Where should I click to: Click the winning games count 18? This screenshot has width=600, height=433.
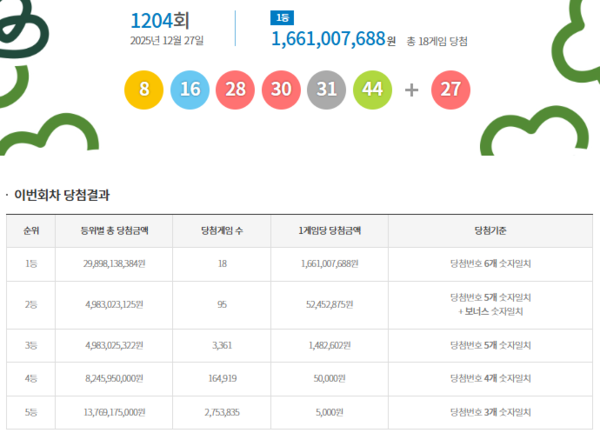(x=222, y=264)
